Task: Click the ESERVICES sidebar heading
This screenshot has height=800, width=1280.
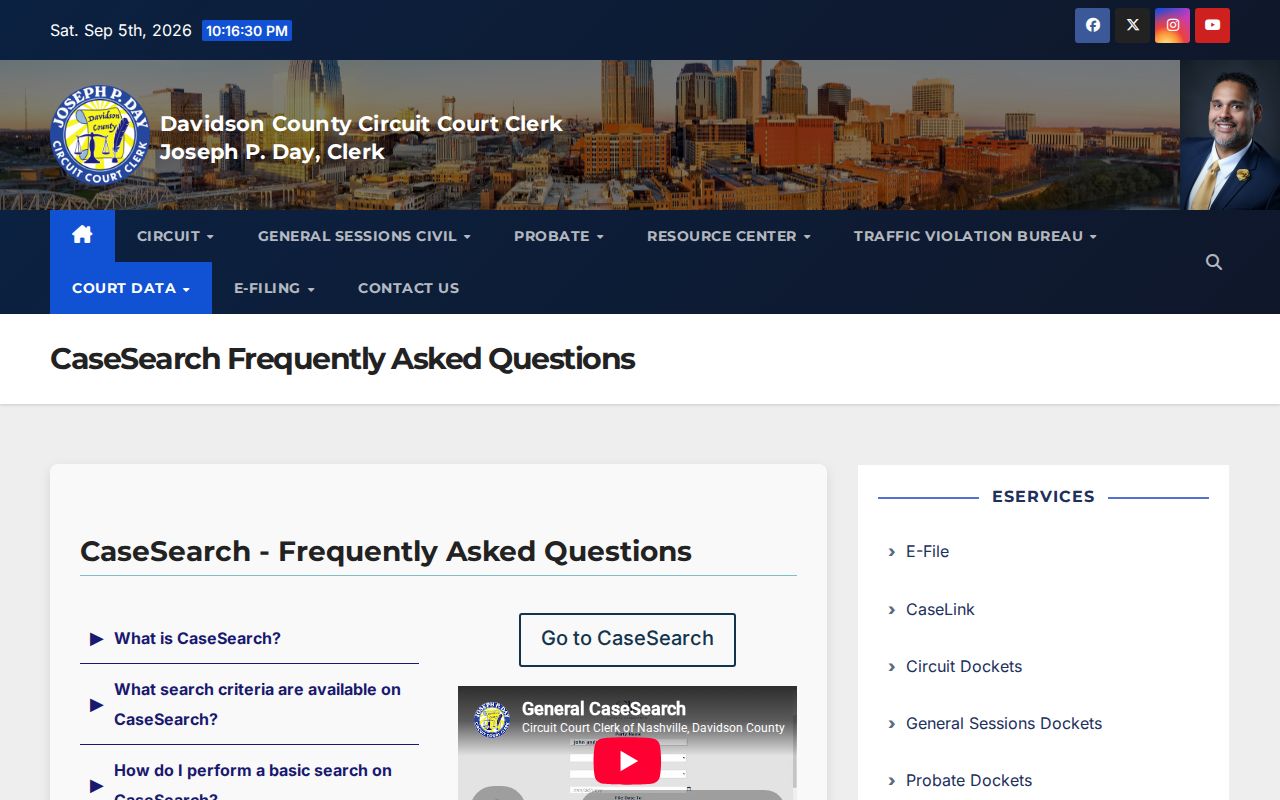Action: click(x=1043, y=496)
